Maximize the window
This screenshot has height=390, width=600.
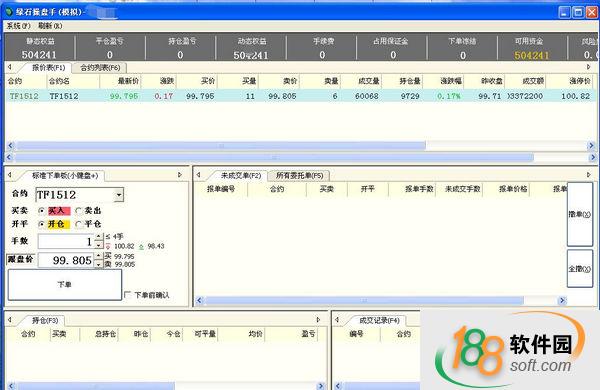(578, 12)
